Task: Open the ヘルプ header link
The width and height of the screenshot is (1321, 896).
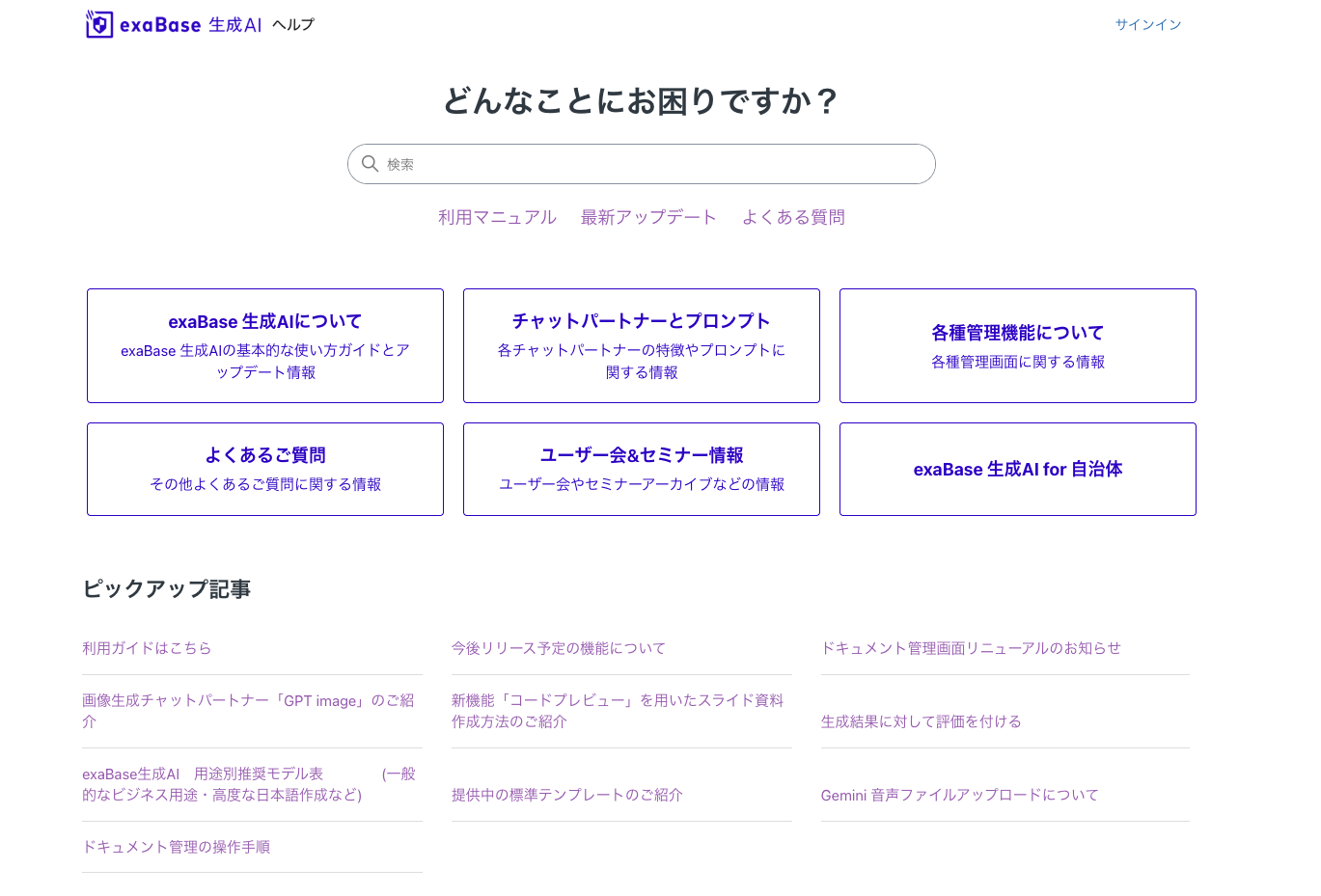Action: coord(293,24)
